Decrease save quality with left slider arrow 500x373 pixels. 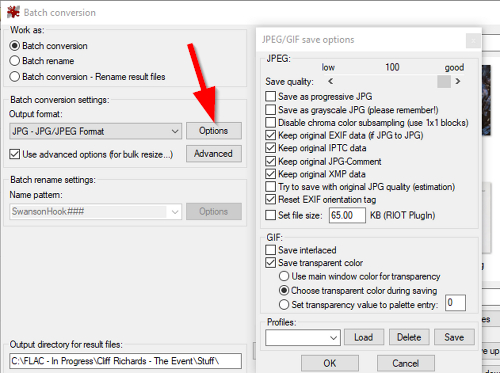[x=330, y=81]
